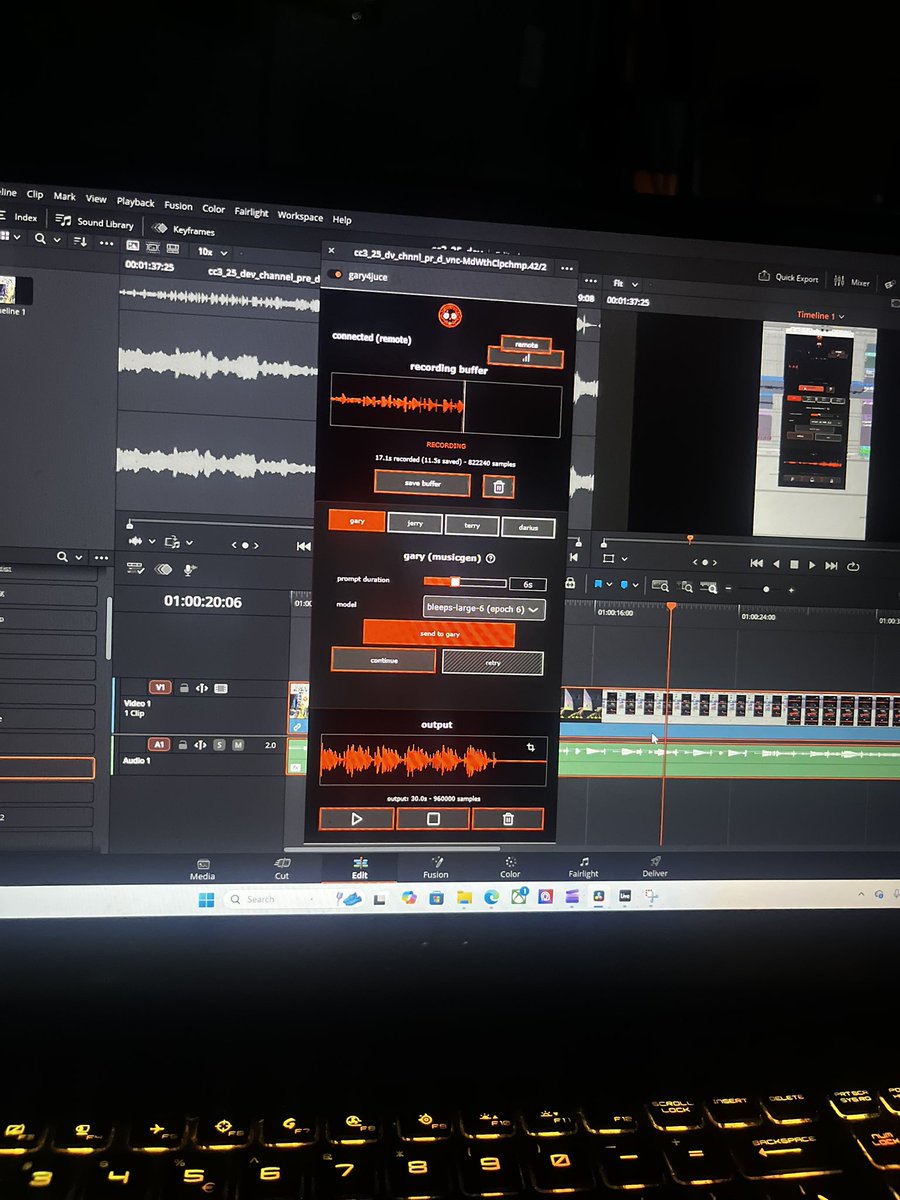The height and width of the screenshot is (1200, 900).
Task: Click Quick Export
Action: (789, 278)
